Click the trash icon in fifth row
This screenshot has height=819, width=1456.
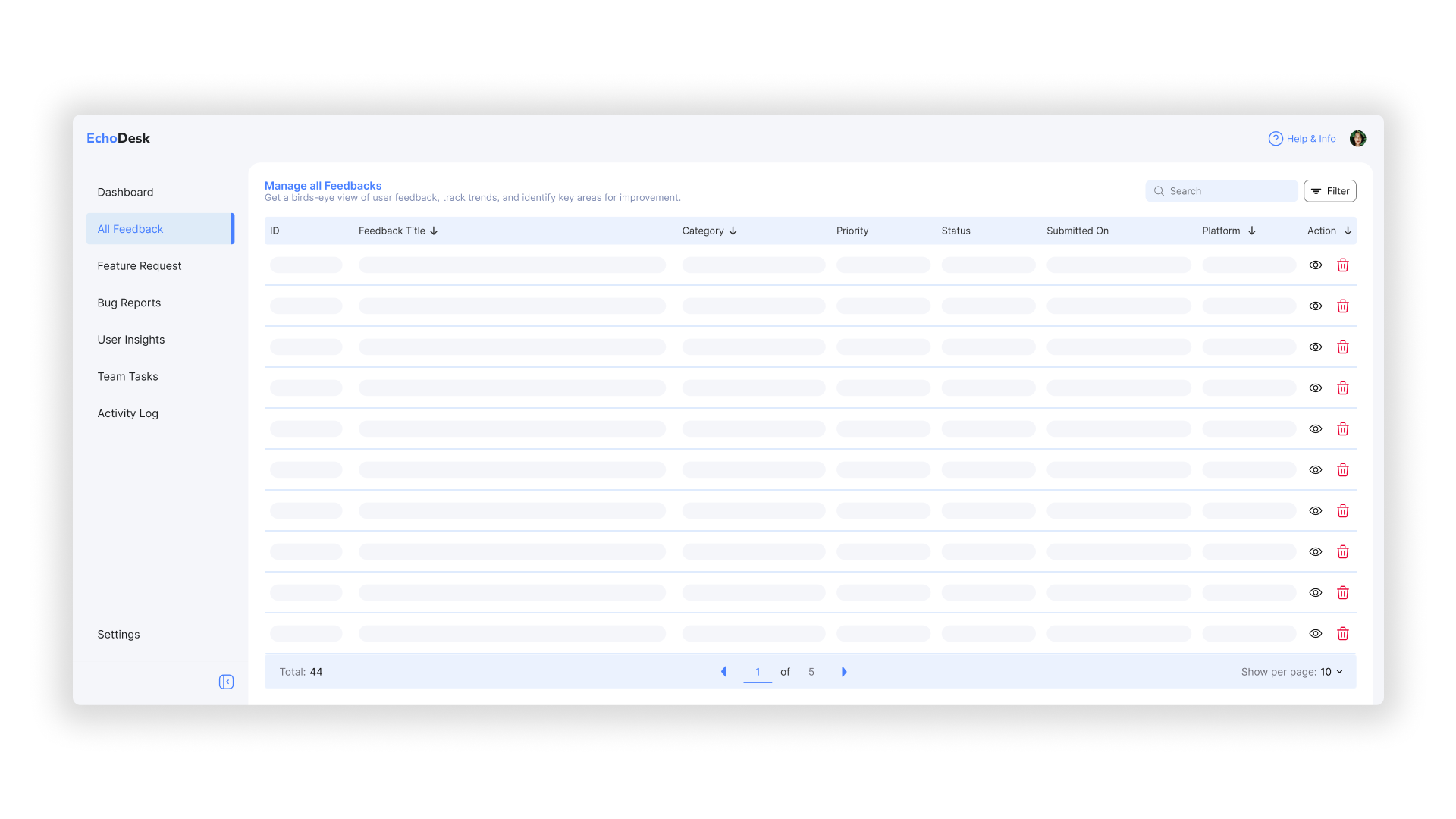coord(1342,428)
